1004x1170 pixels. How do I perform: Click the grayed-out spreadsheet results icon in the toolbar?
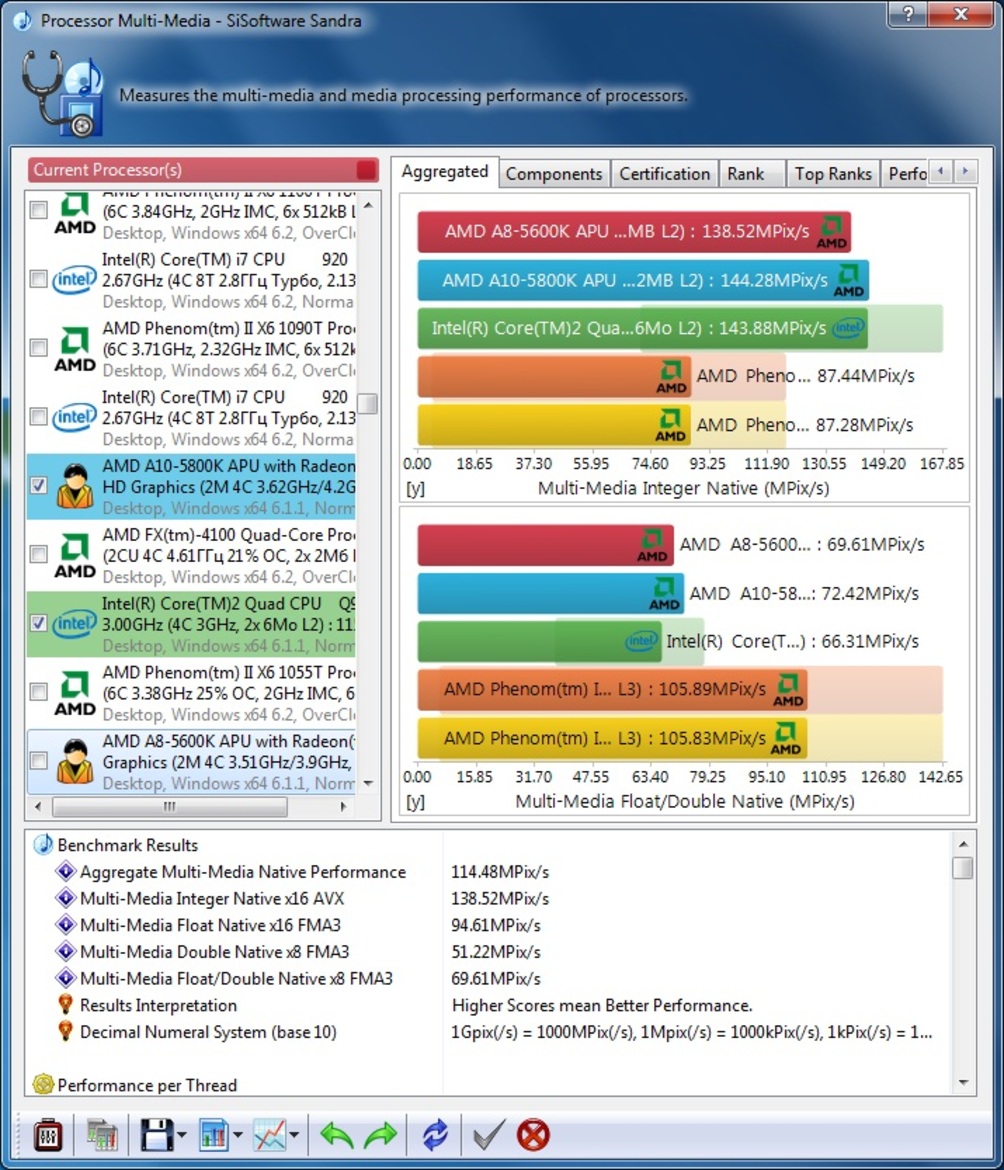[102, 1136]
